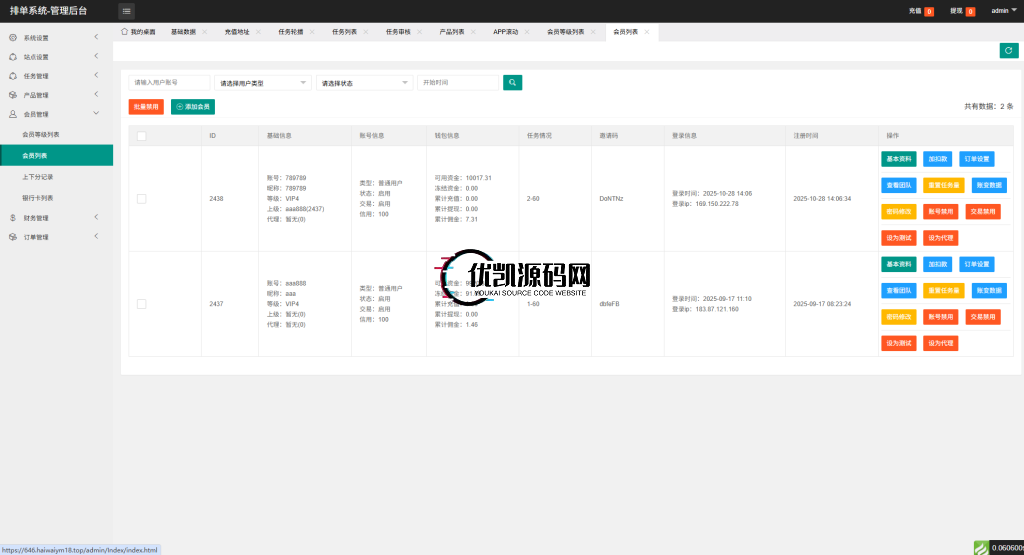Click the 财务管理 icon in sidebar
Viewport: 1024px width, 555px height.
(13, 217)
